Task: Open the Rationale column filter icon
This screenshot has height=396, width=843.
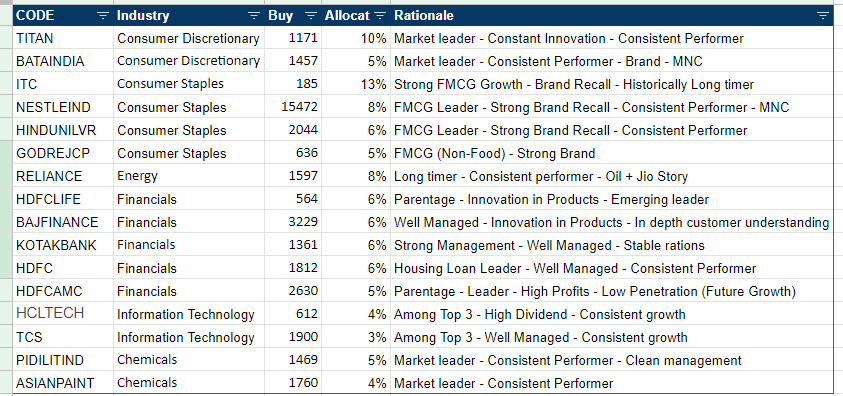Action: coord(823,16)
